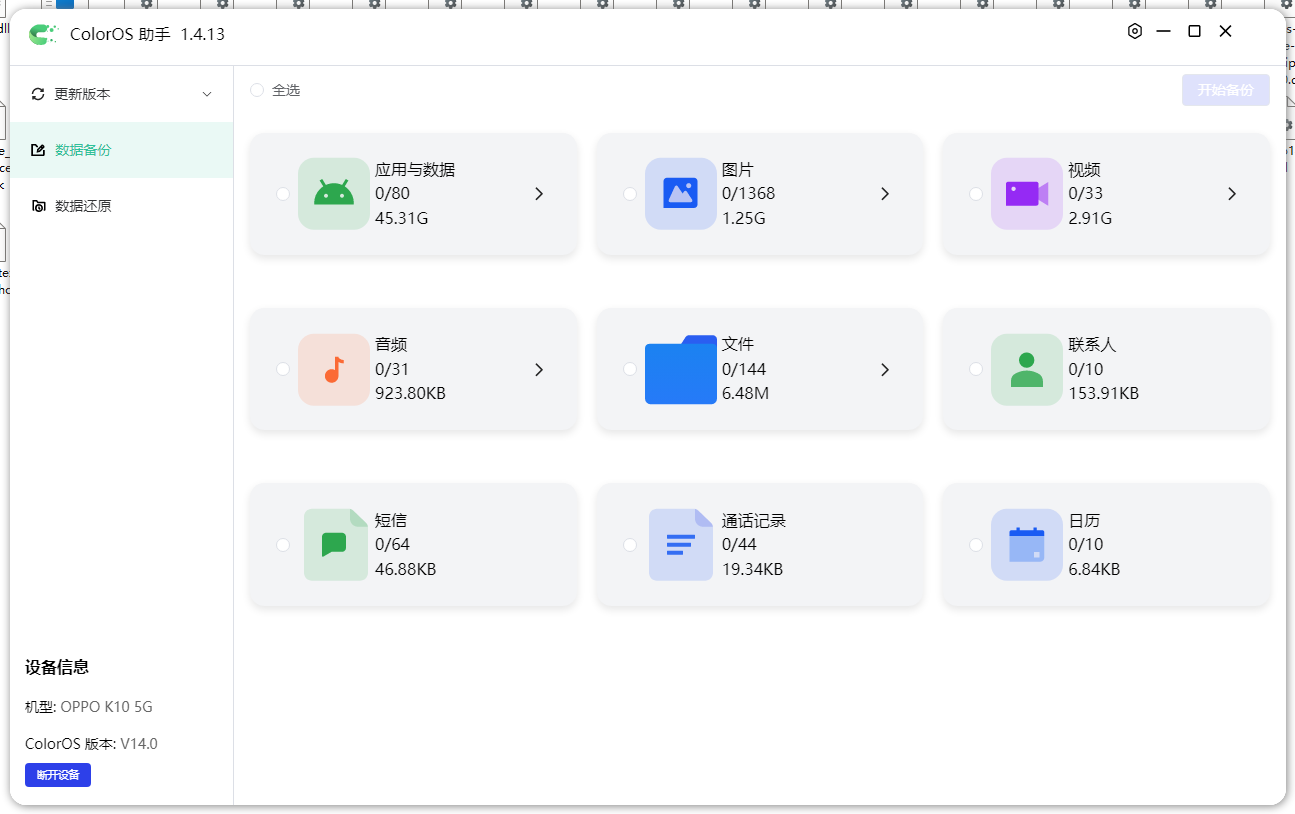The width and height of the screenshot is (1295, 814).
Task: Click the blue disconnect device (断开设备) button
Action: 58,775
